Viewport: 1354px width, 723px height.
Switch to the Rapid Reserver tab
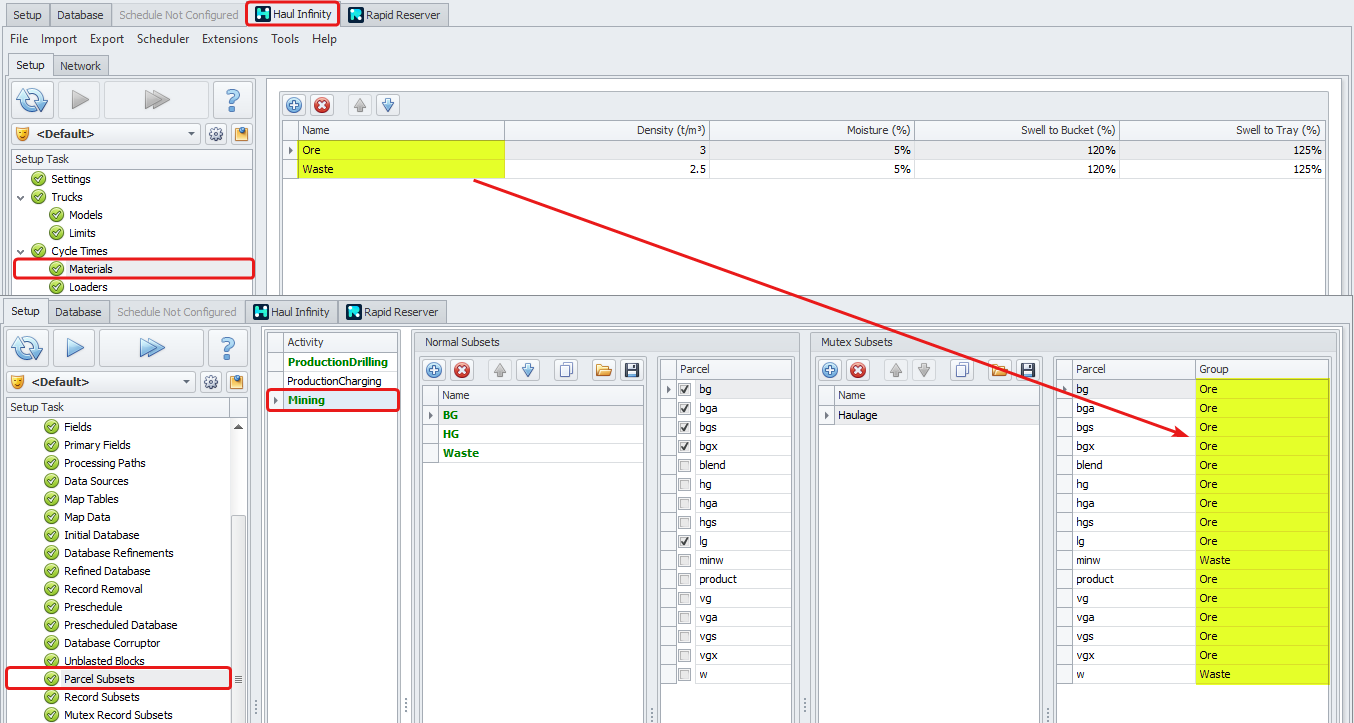[x=396, y=14]
